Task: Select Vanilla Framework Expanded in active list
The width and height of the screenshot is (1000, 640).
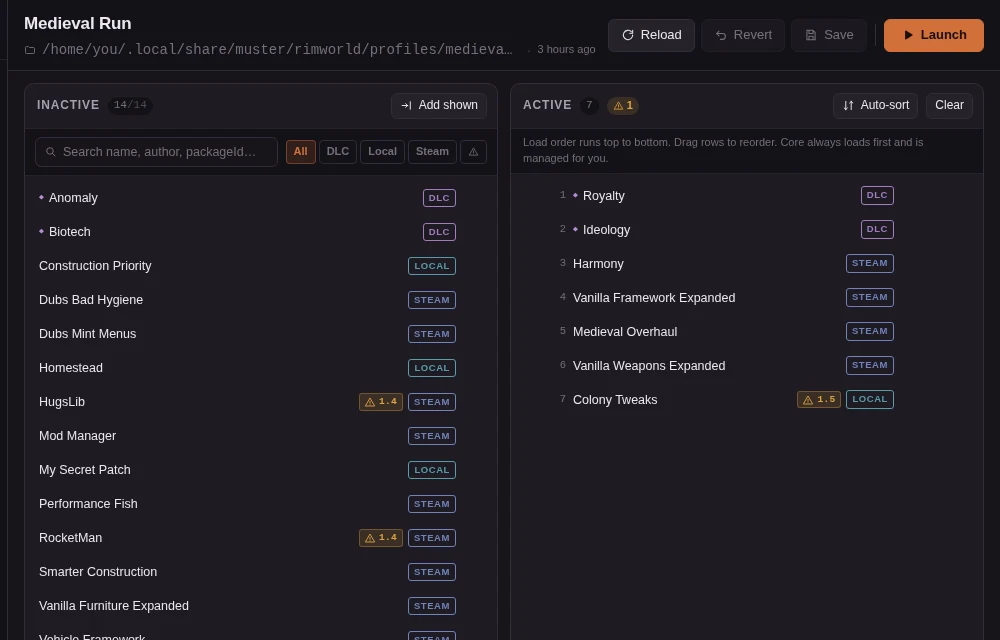Action: 747,297
